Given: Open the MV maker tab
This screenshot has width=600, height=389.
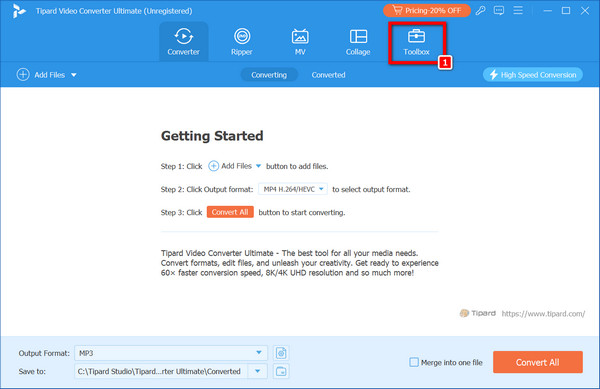Looking at the screenshot, I should 300,42.
